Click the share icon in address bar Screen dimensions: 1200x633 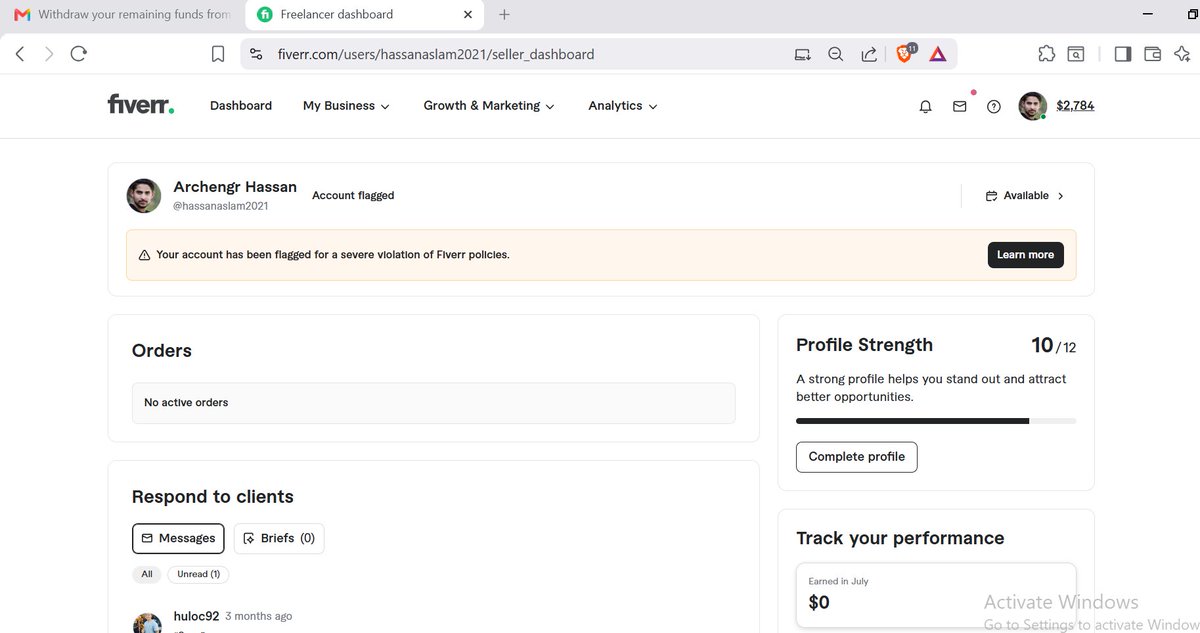click(869, 54)
